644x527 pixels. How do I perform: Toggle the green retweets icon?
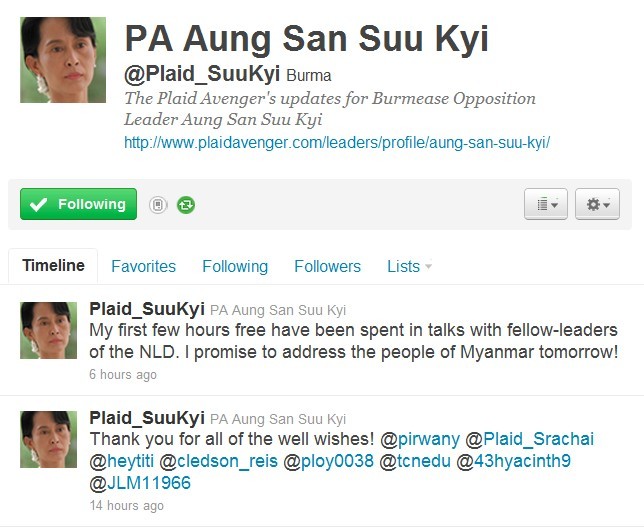186,205
